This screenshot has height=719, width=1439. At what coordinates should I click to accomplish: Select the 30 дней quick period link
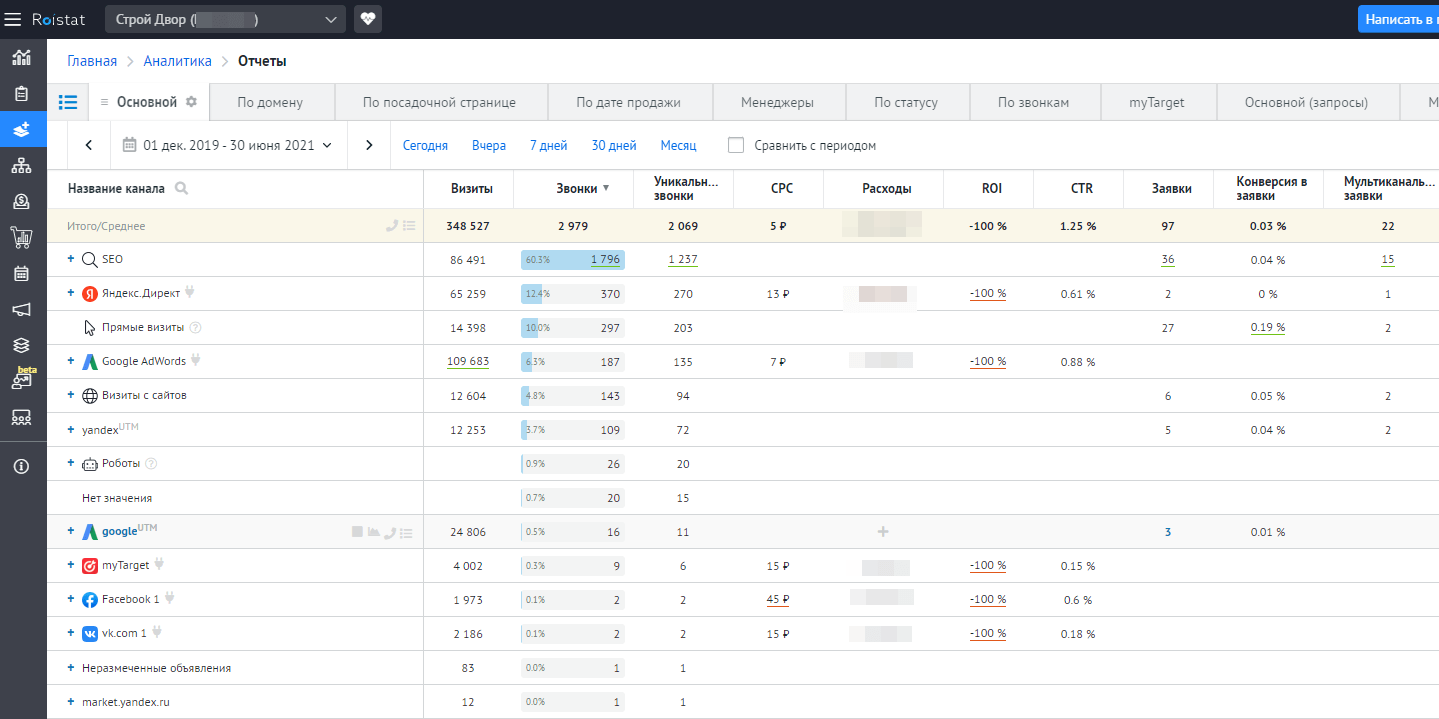click(x=613, y=145)
